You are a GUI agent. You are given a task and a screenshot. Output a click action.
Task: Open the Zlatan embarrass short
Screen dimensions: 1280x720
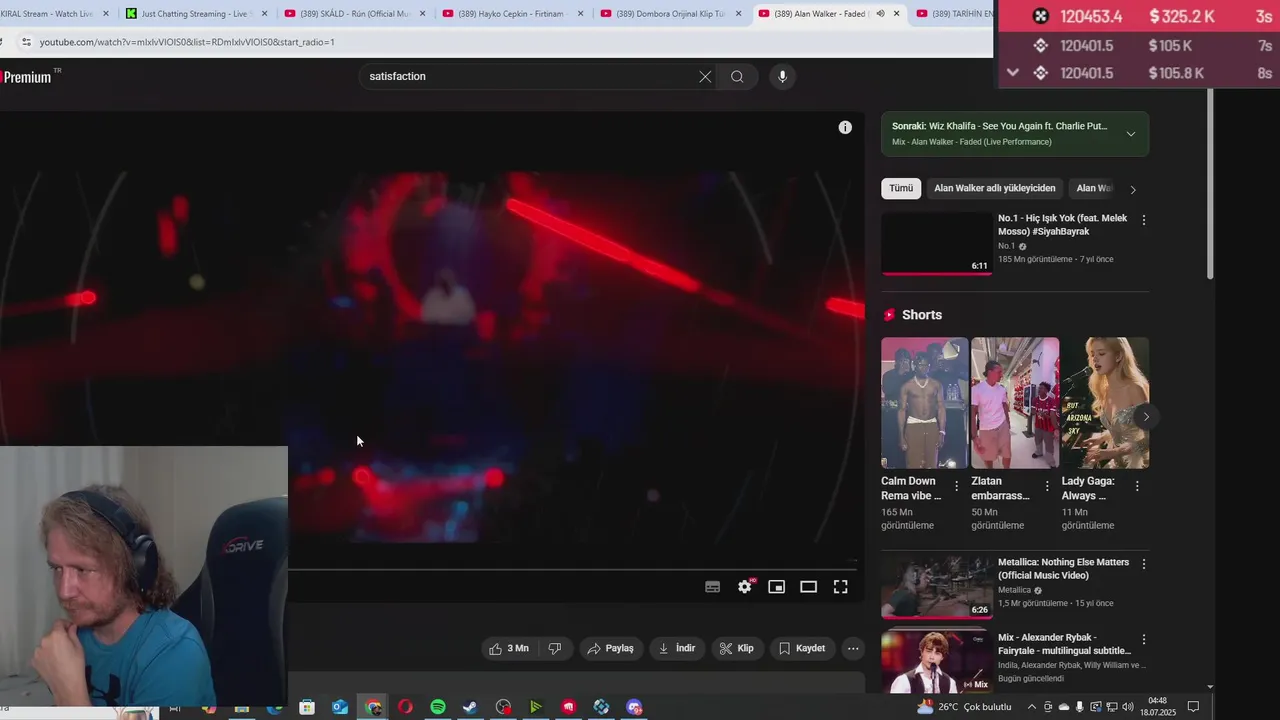pyautogui.click(x=1014, y=403)
